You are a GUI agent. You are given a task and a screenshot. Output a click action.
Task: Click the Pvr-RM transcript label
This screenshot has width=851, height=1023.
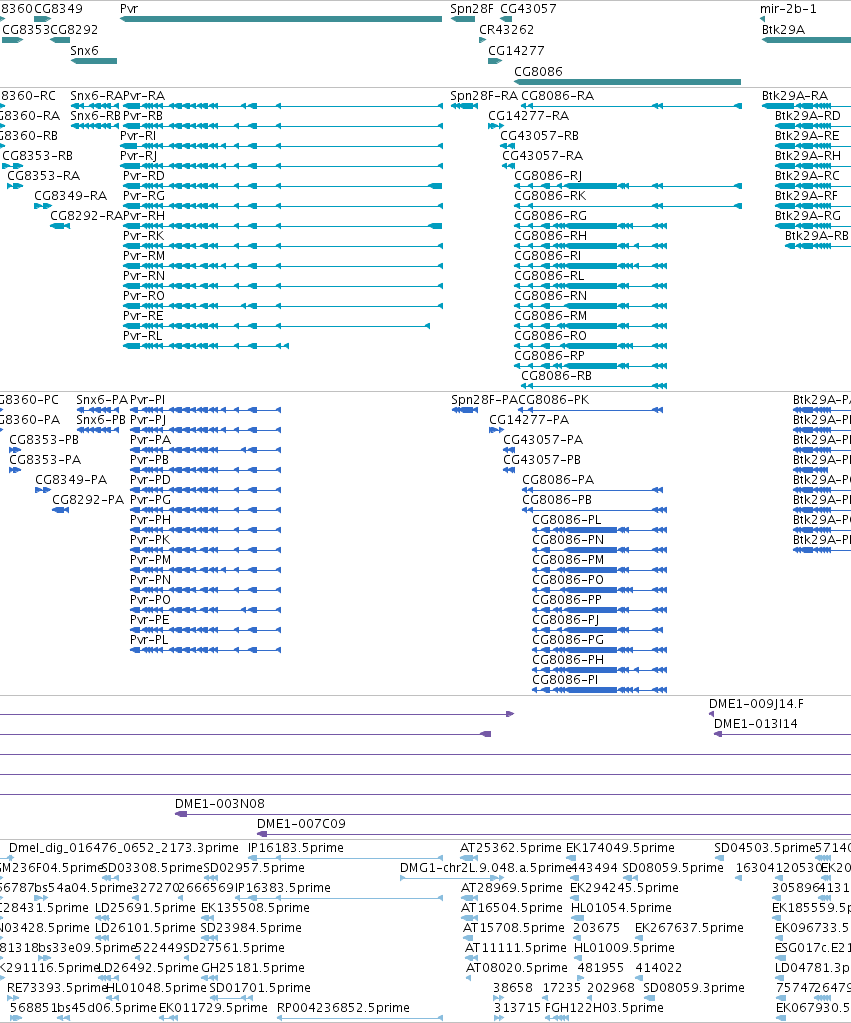pos(144,256)
